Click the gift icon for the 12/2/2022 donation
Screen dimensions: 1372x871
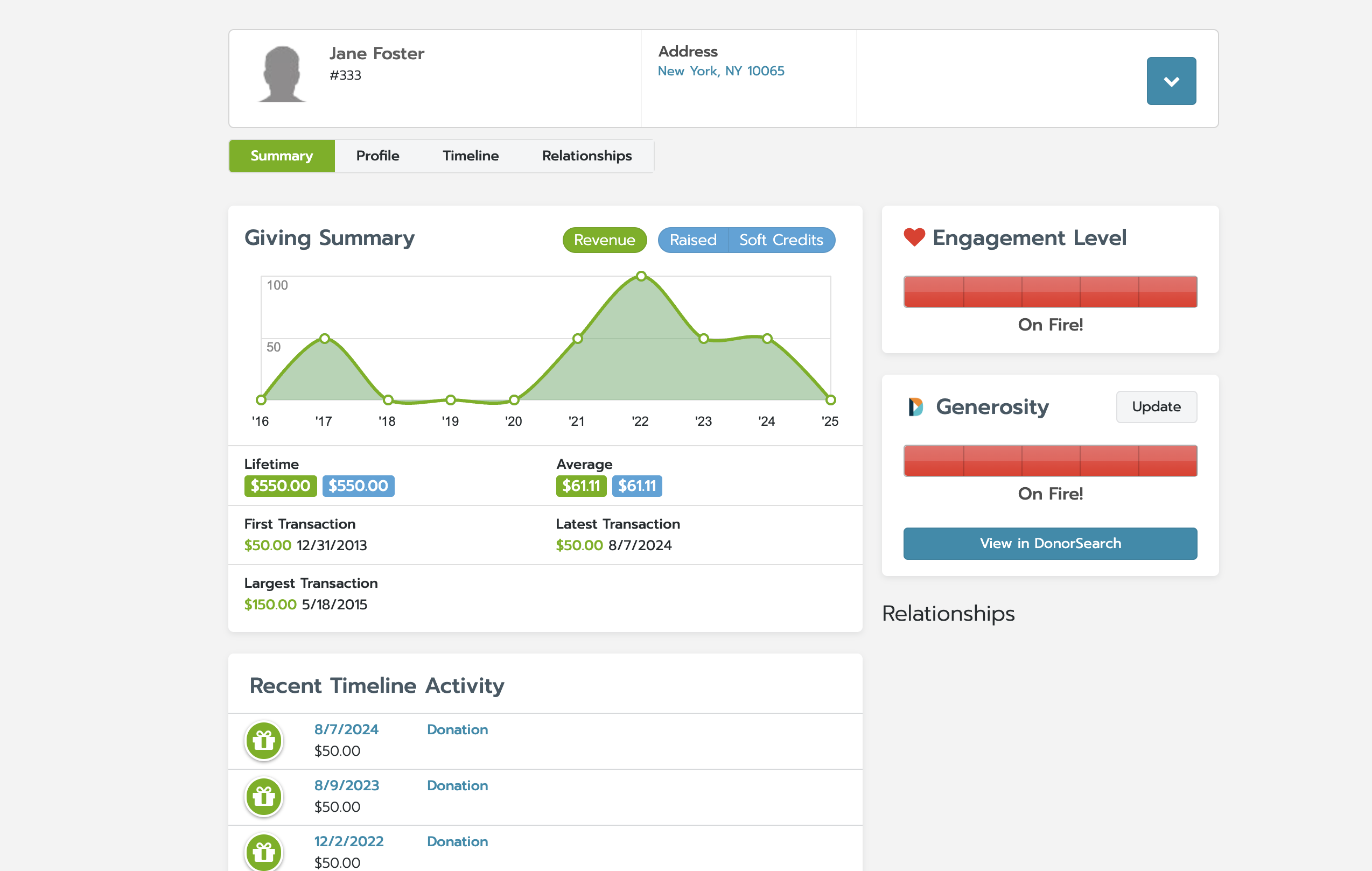point(263,852)
